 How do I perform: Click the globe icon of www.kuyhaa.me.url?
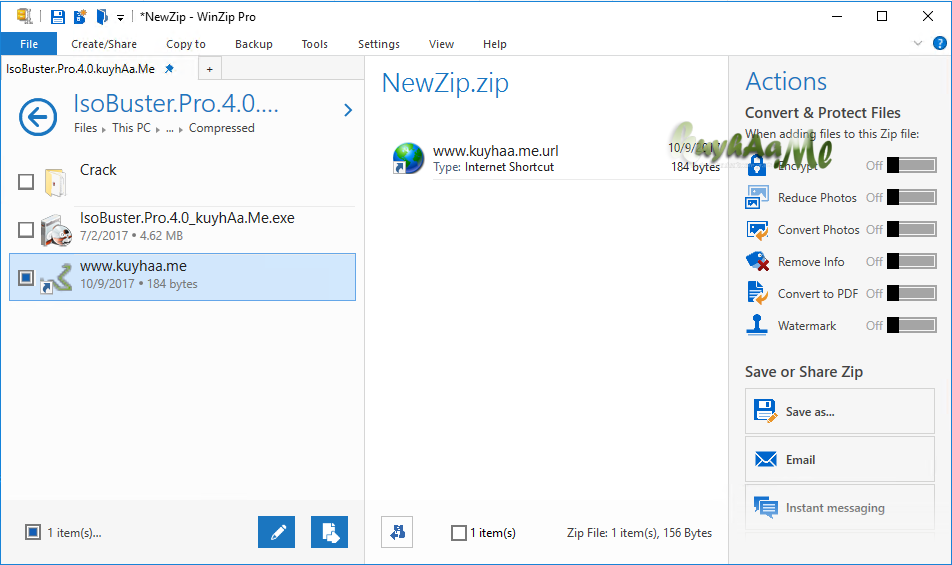tap(408, 158)
